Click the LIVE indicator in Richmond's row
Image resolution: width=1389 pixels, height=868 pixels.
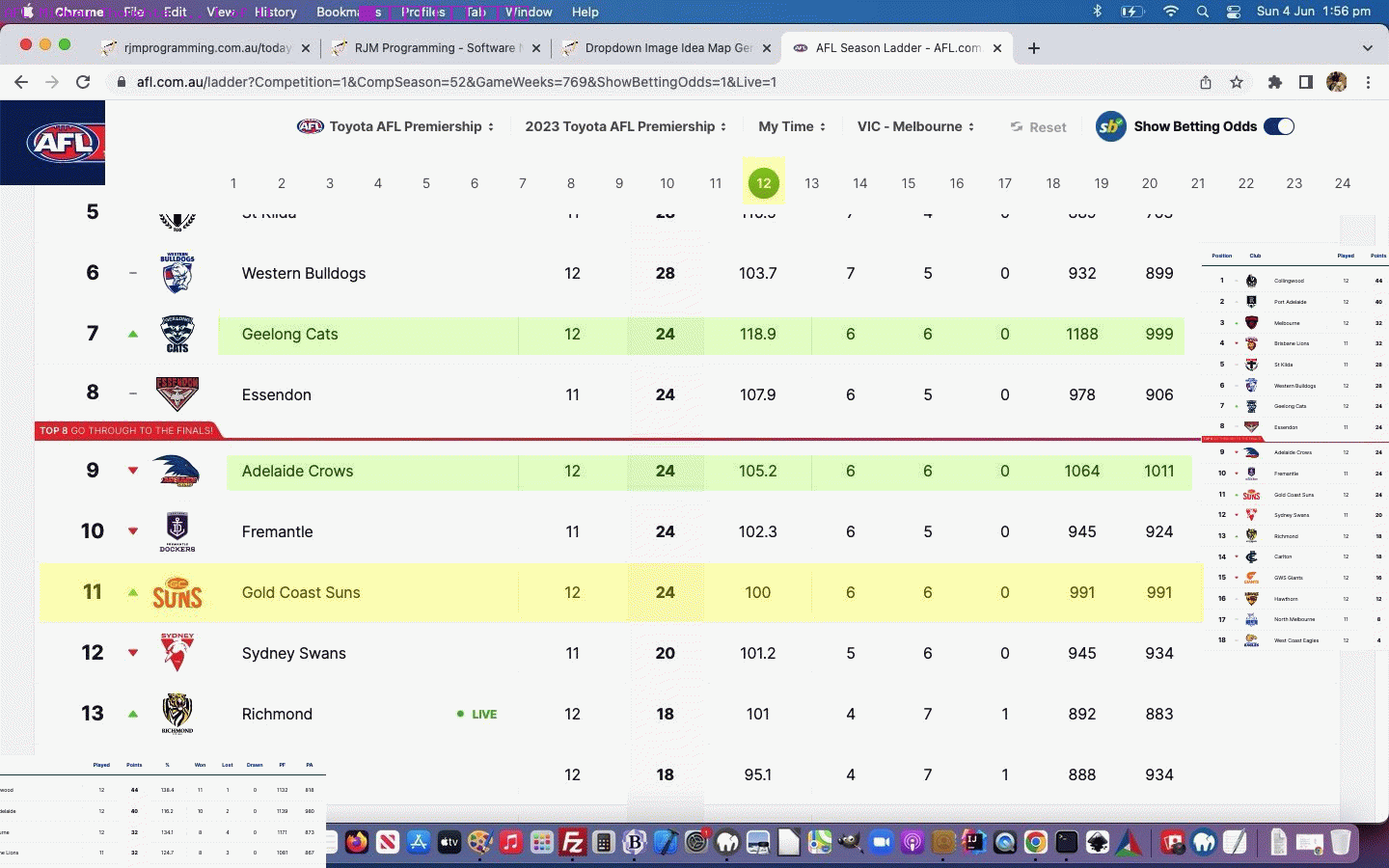(477, 715)
